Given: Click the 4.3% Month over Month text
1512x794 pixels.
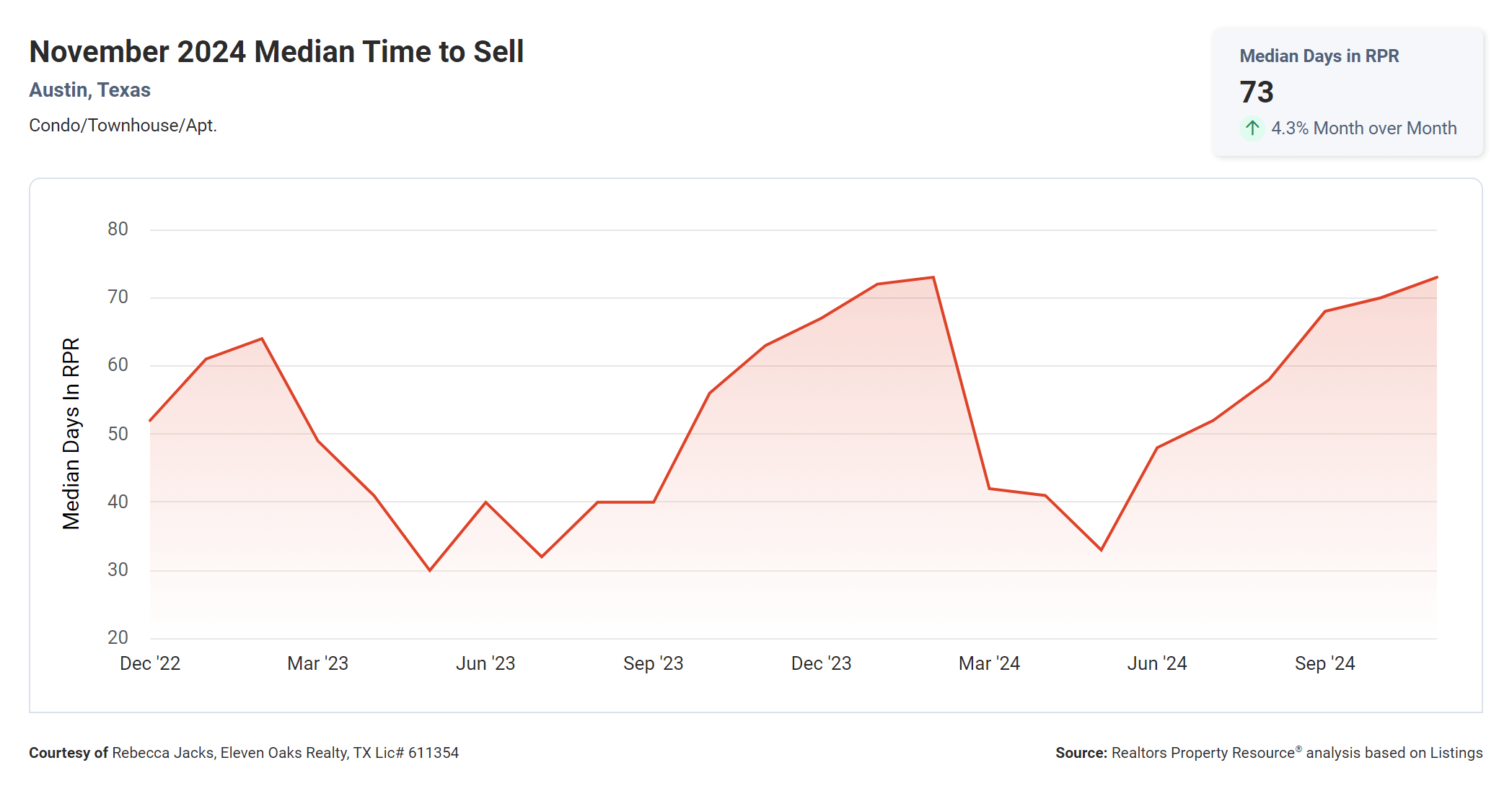Looking at the screenshot, I should [1363, 128].
